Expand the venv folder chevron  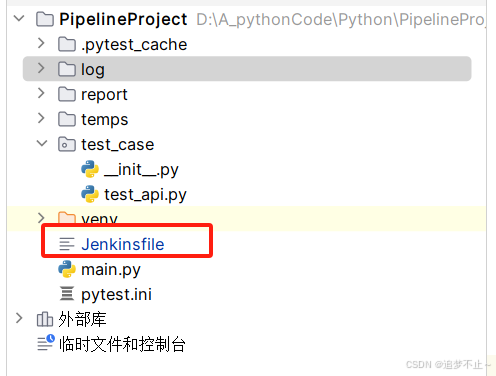point(41,218)
